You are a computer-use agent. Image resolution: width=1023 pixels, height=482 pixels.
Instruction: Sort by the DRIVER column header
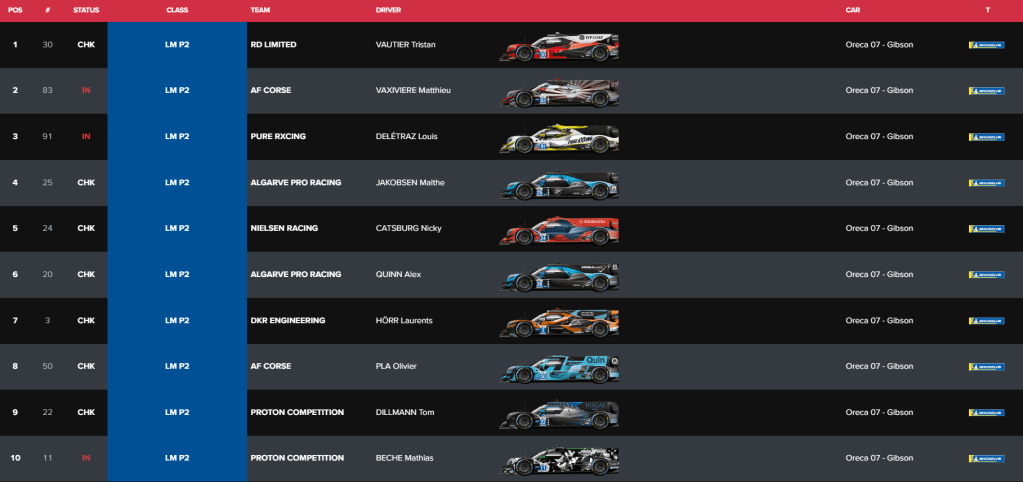[388, 10]
